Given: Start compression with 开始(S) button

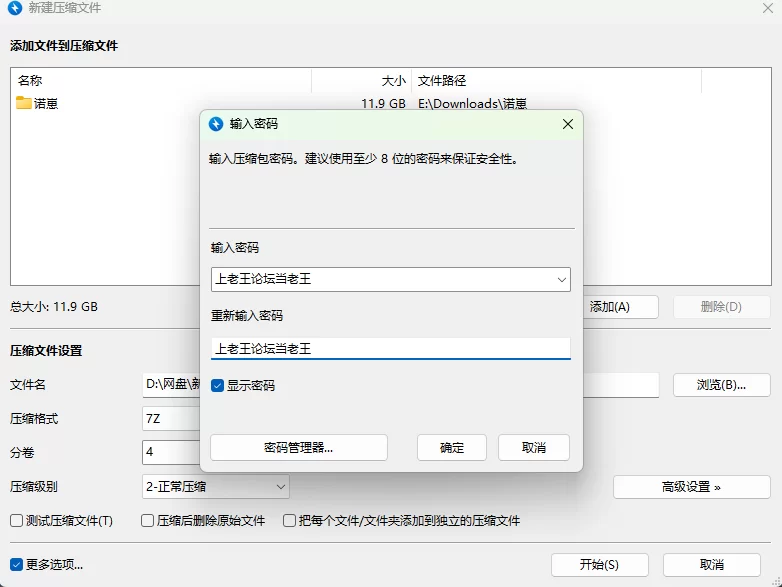Looking at the screenshot, I should click(599, 565).
